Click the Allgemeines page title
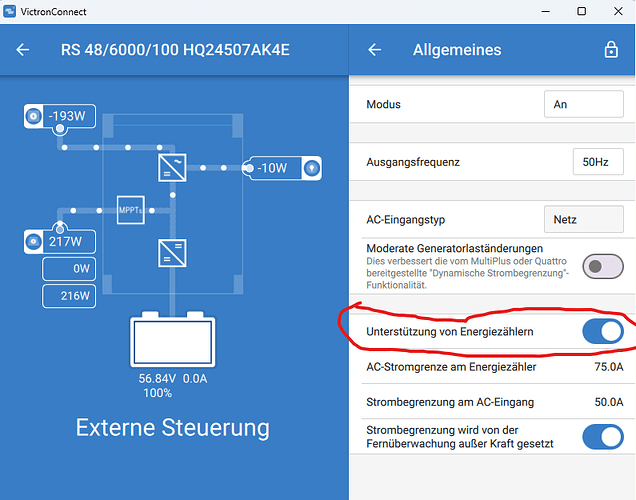 click(457, 50)
